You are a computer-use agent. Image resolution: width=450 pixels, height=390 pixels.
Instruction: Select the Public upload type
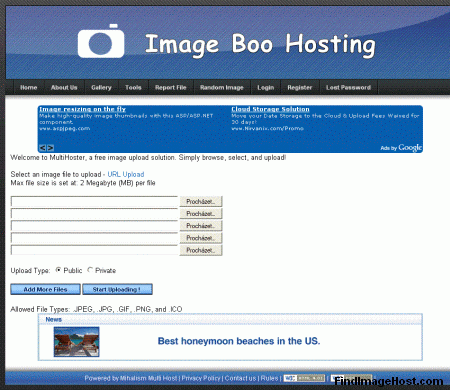tap(58, 270)
